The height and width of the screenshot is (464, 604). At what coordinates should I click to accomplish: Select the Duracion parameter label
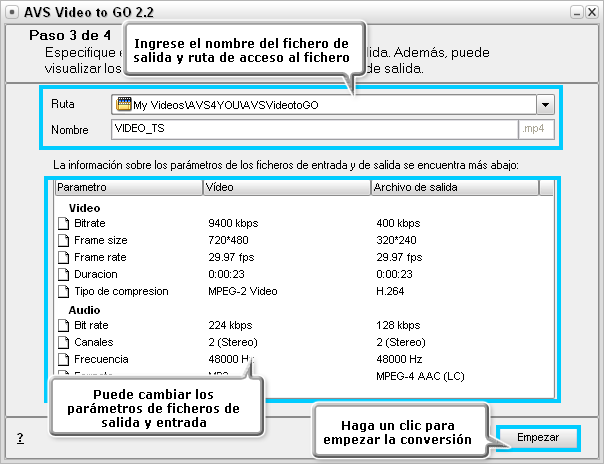point(96,274)
